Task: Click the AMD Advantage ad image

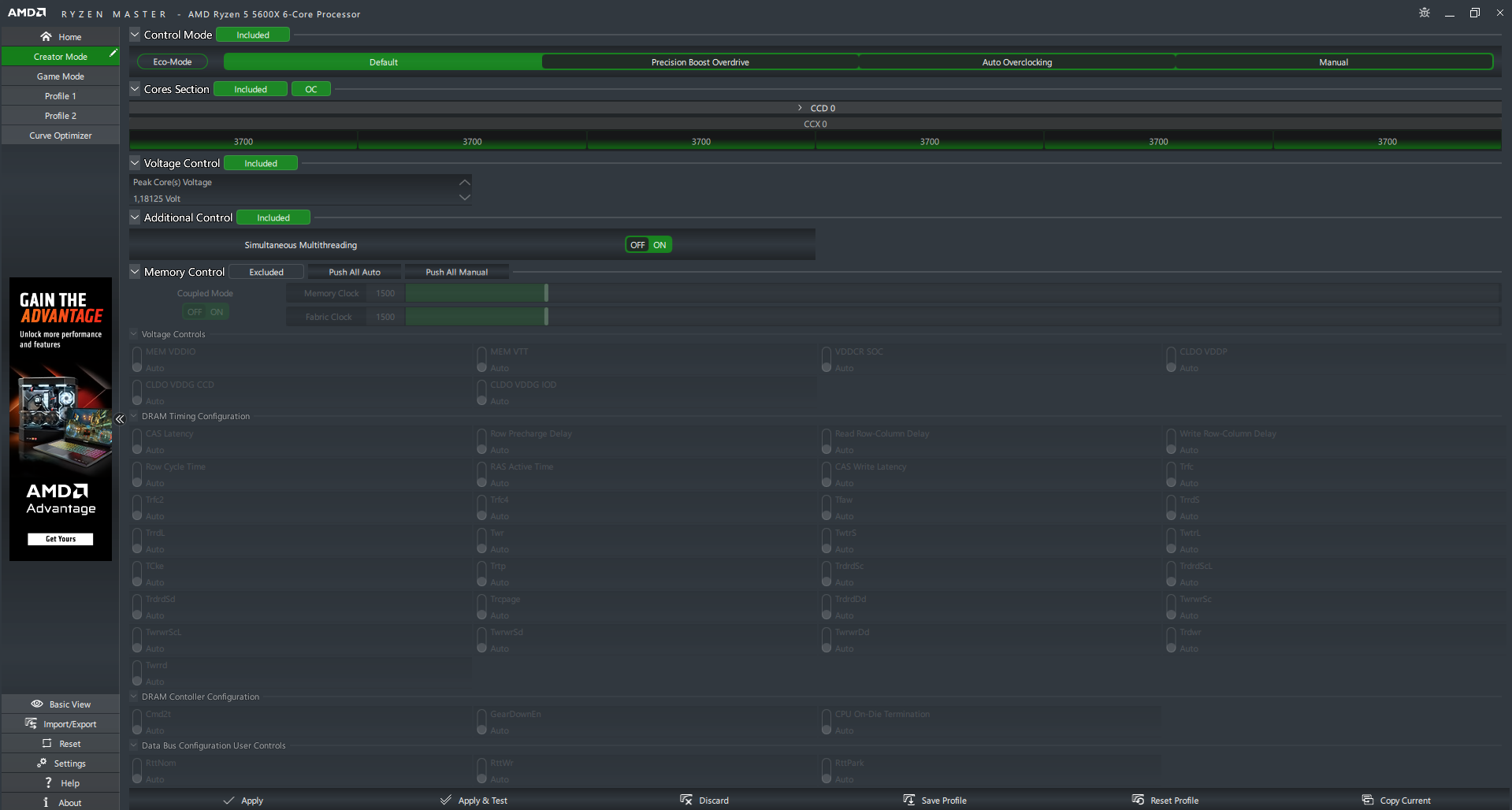Action: pos(61,419)
